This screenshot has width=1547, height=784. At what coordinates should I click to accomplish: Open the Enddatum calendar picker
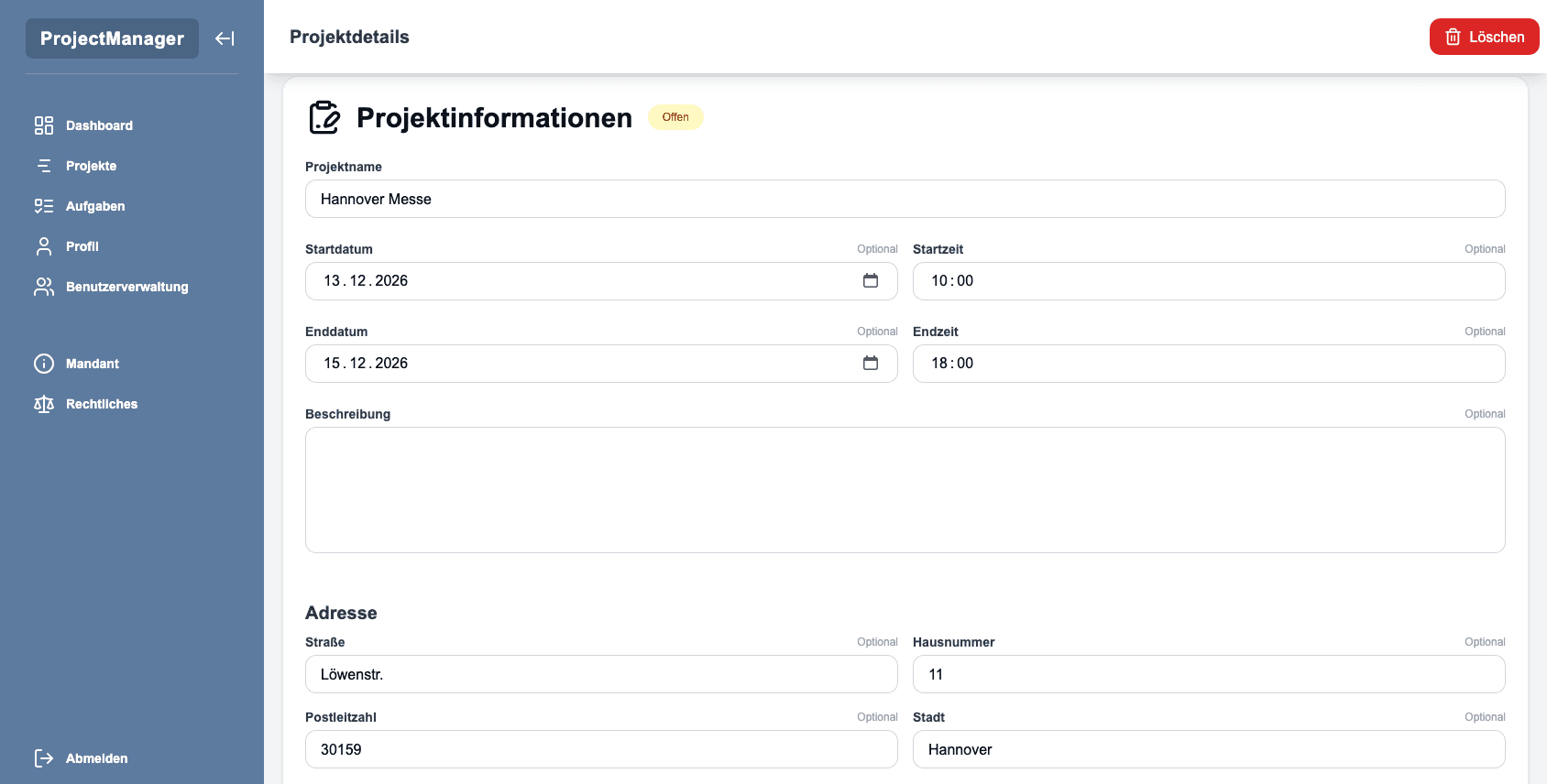pos(870,364)
